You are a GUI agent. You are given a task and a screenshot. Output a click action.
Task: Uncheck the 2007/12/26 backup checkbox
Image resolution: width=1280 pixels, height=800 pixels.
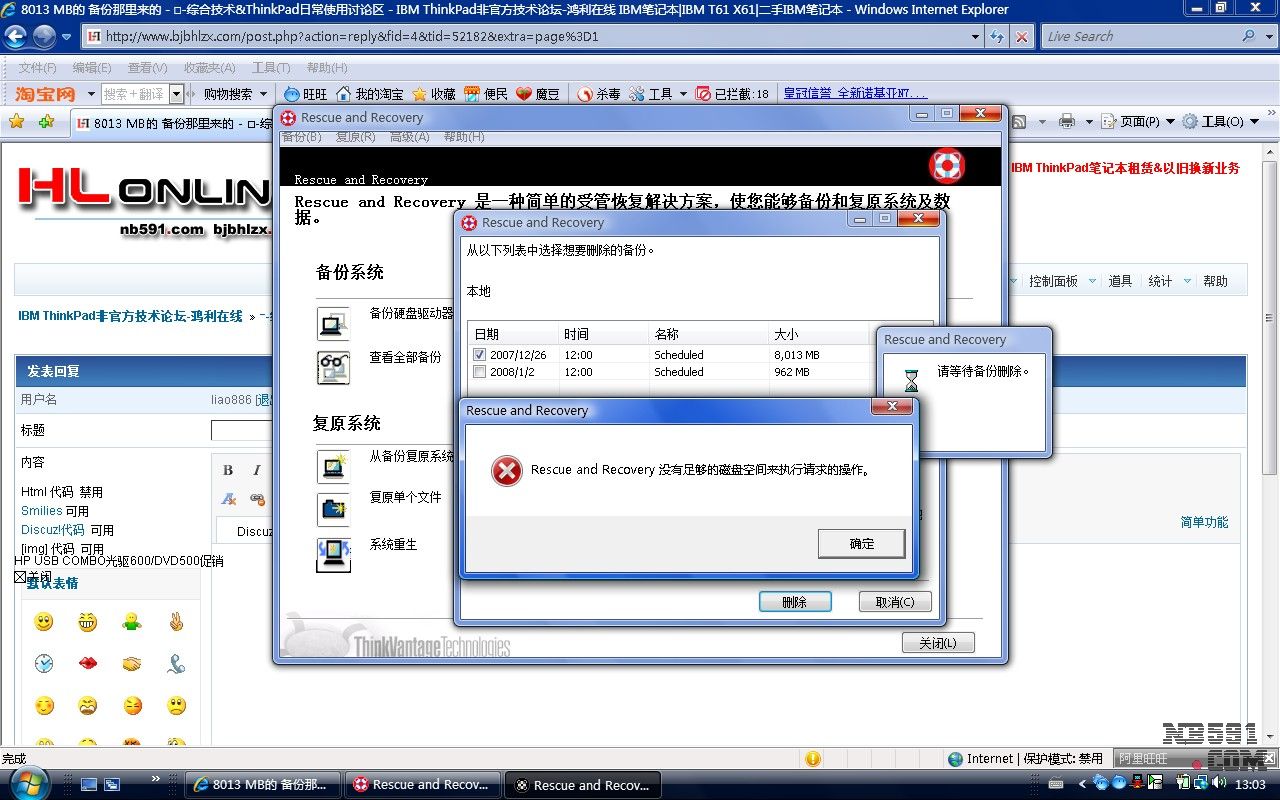480,355
